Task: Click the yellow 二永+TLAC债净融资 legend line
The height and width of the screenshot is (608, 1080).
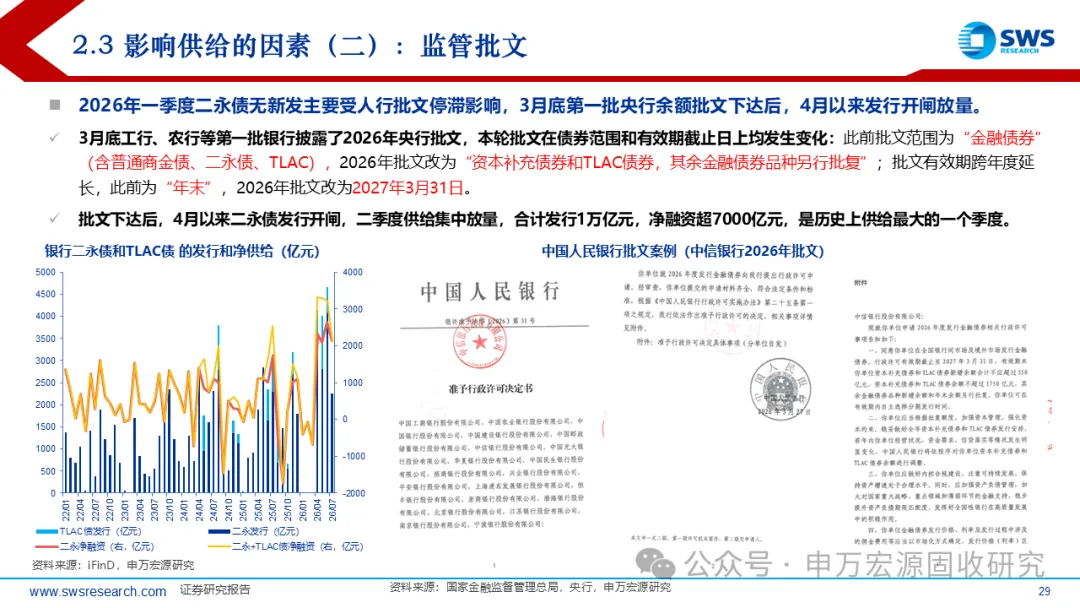Action: 219,546
